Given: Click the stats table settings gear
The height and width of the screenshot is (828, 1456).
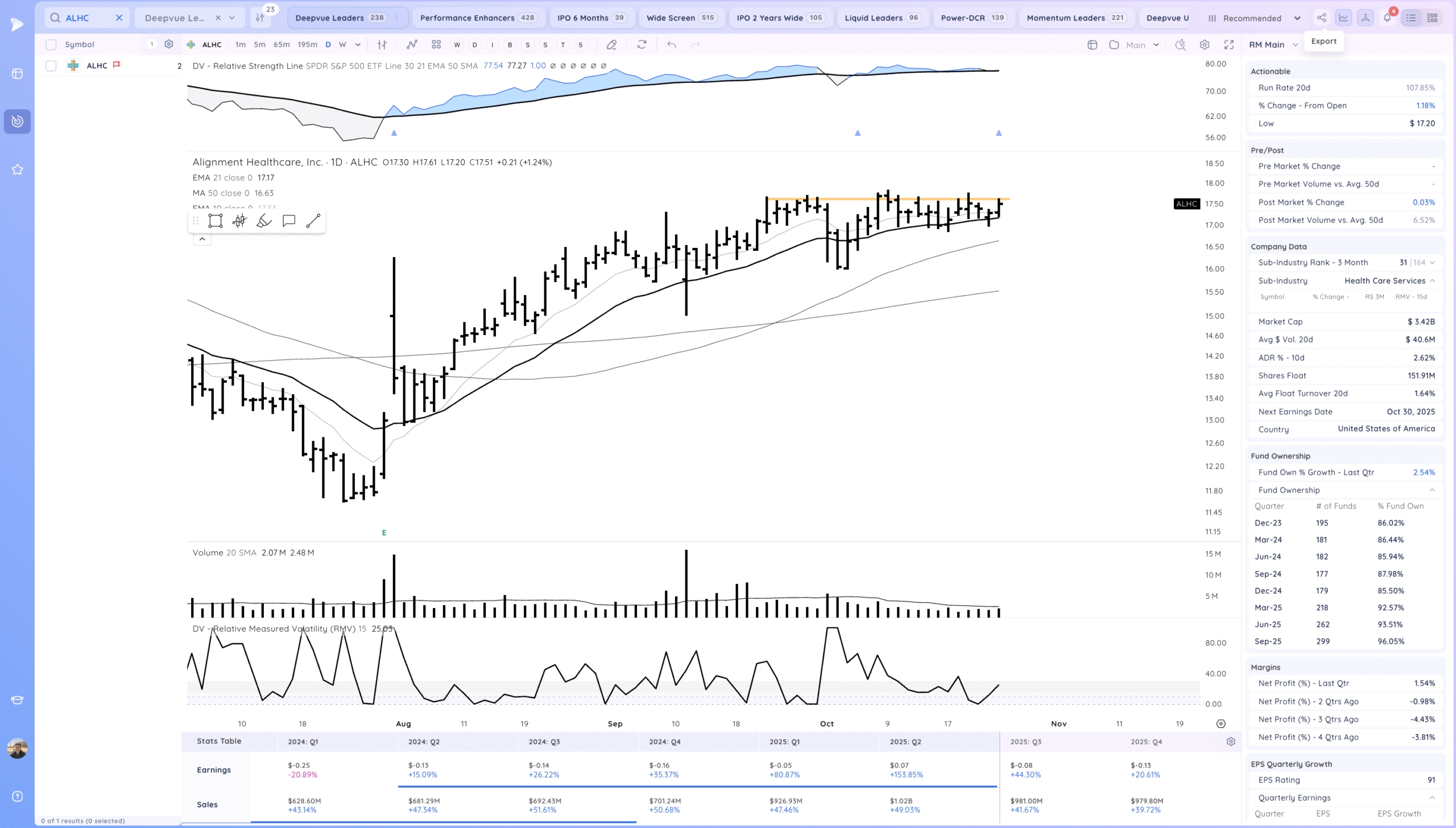Looking at the screenshot, I should (1231, 742).
